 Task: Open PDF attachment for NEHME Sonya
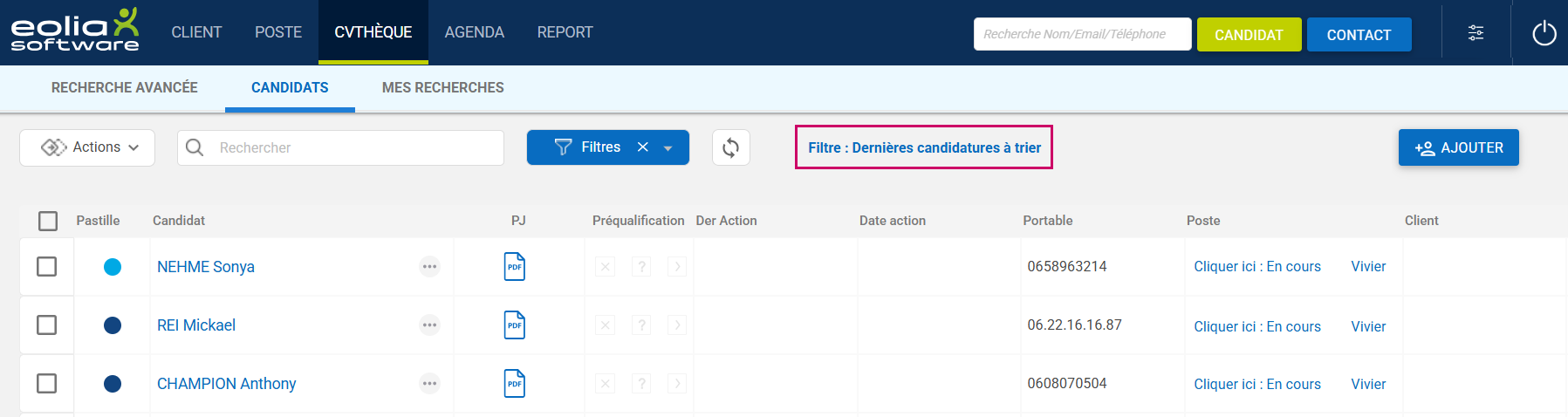[x=515, y=267]
